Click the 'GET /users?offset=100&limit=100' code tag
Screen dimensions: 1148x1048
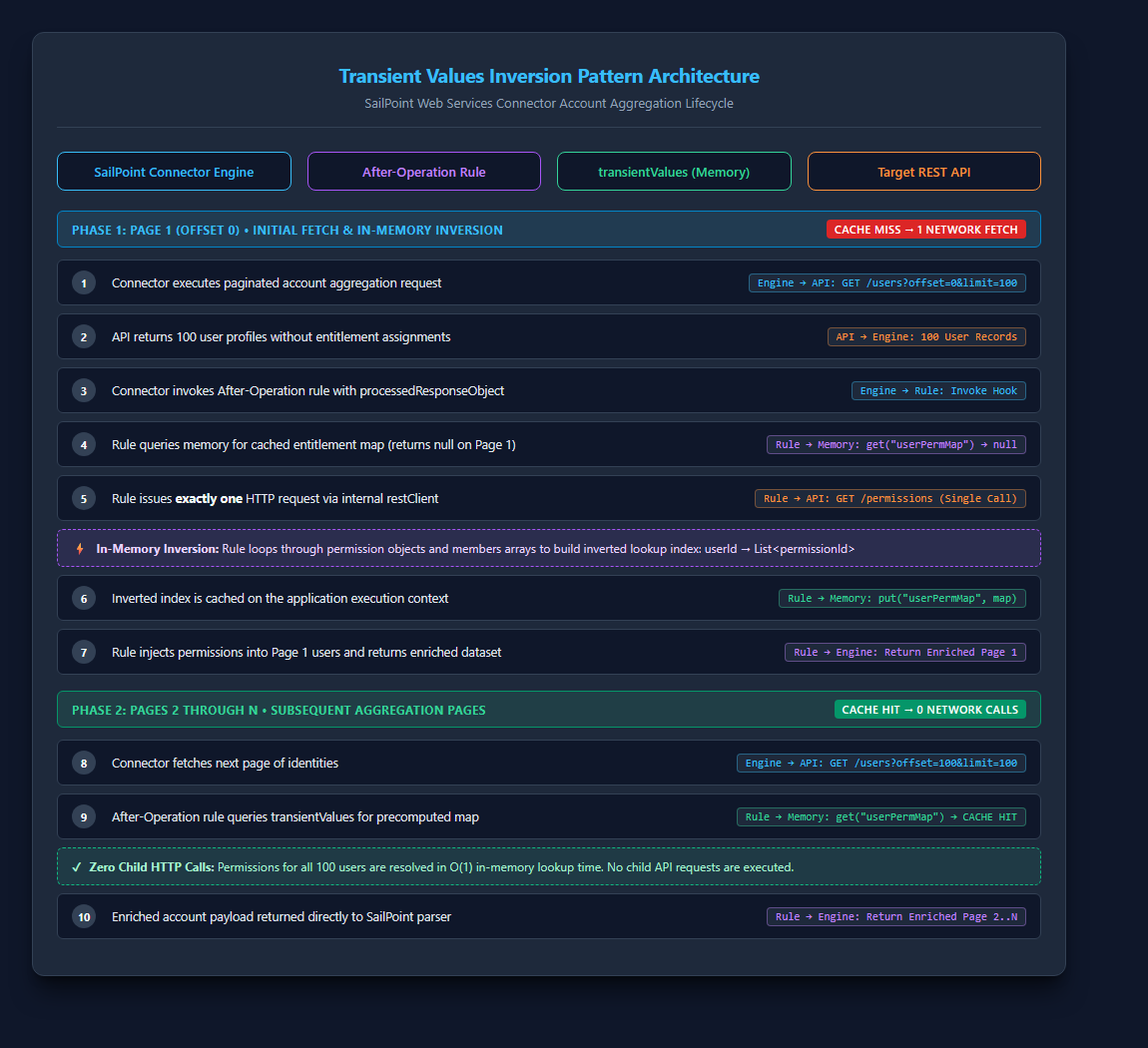click(881, 764)
